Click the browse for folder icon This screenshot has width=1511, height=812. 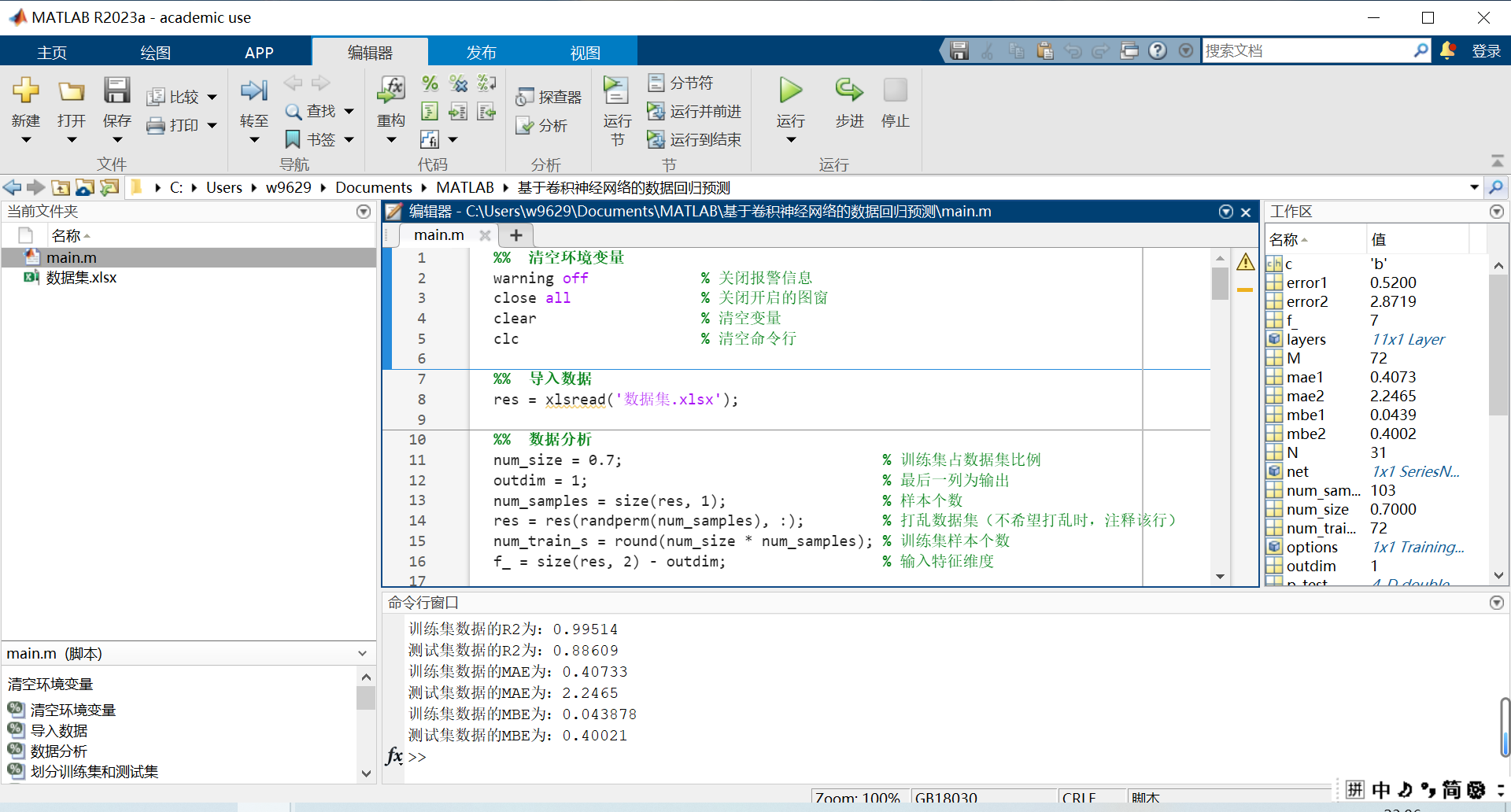(x=109, y=187)
